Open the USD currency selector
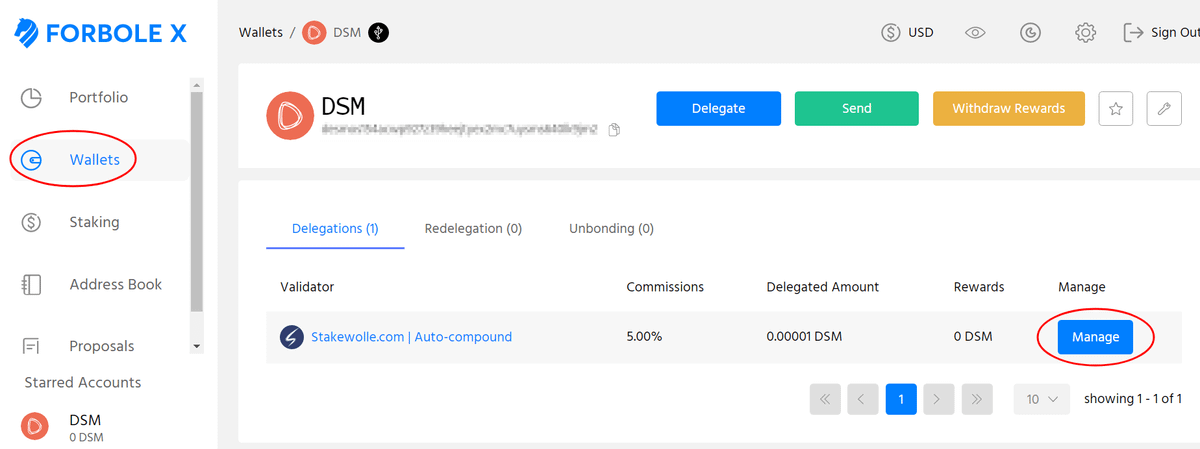 907,33
